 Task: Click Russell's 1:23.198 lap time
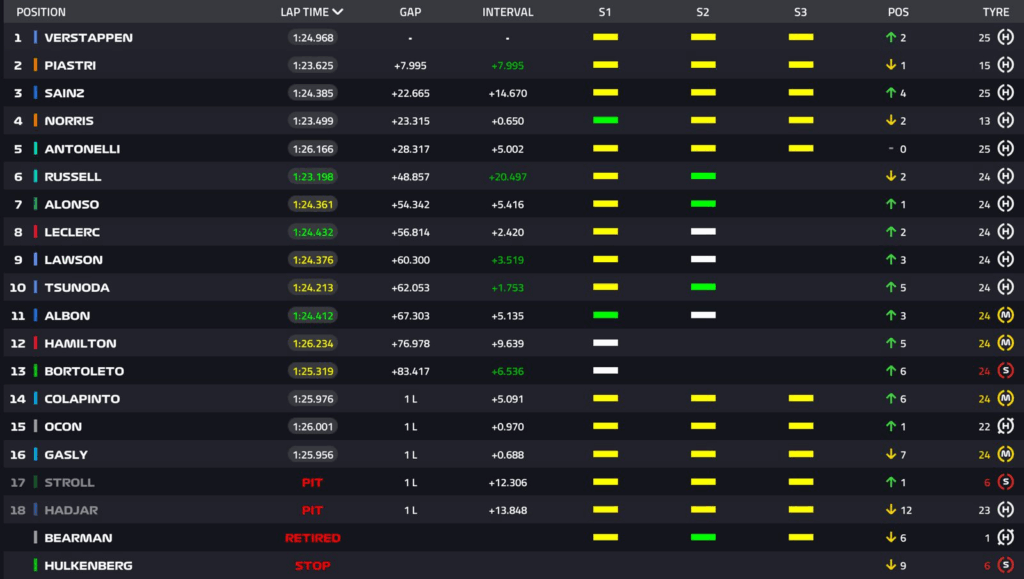click(313, 177)
